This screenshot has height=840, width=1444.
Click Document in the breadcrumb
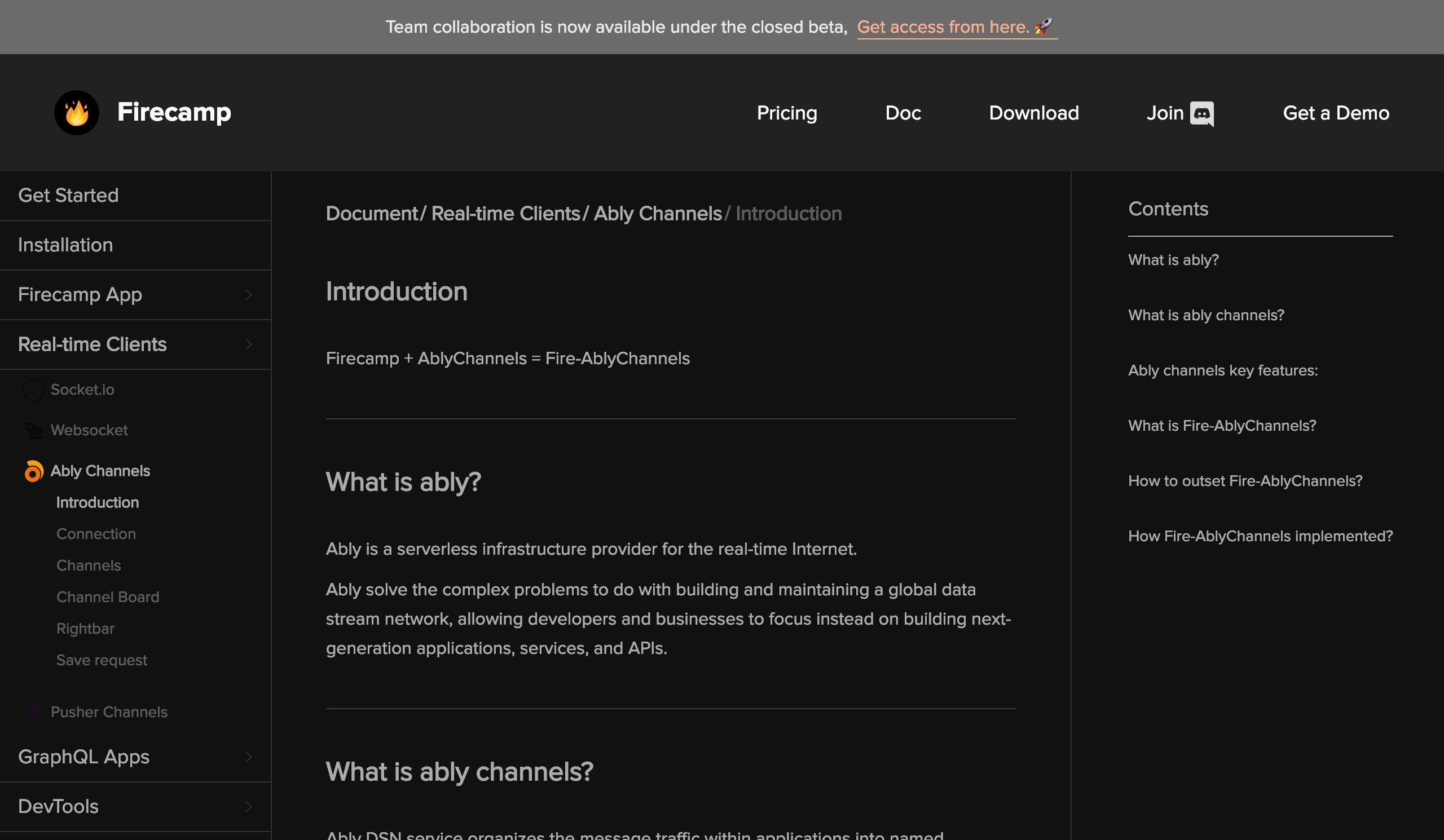point(372,214)
